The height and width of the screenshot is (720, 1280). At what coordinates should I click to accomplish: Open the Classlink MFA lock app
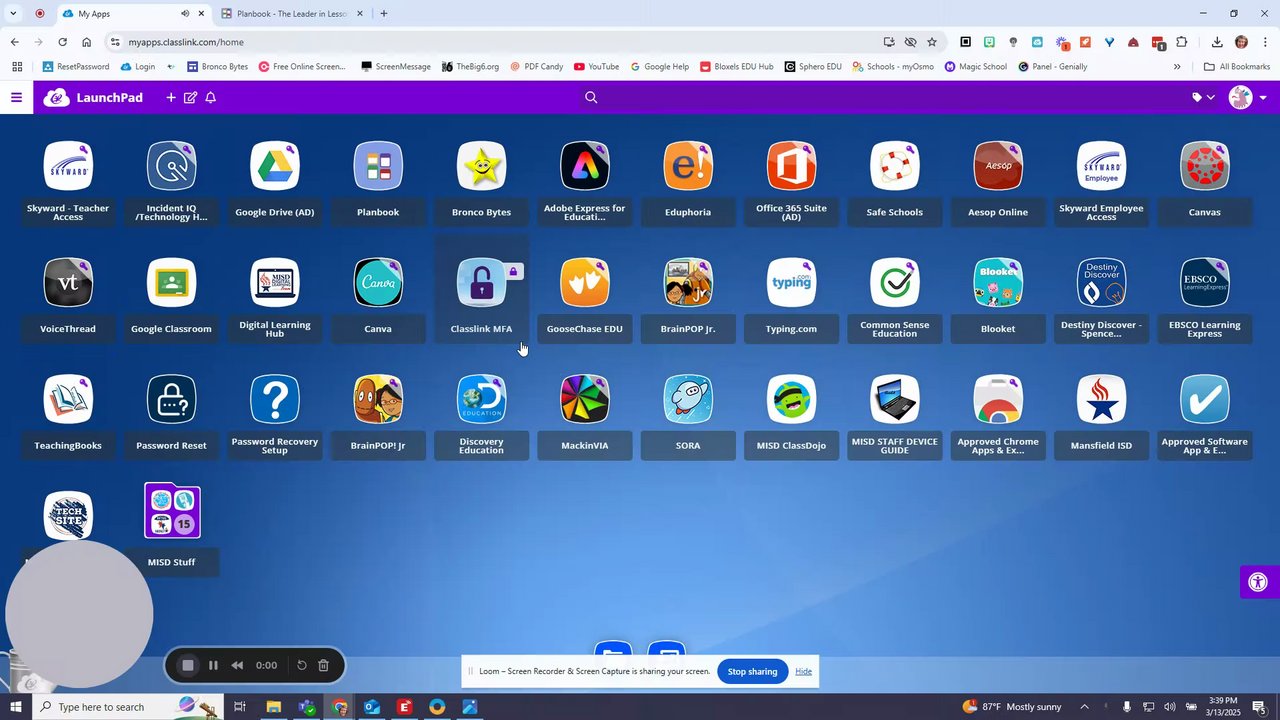pos(481,283)
